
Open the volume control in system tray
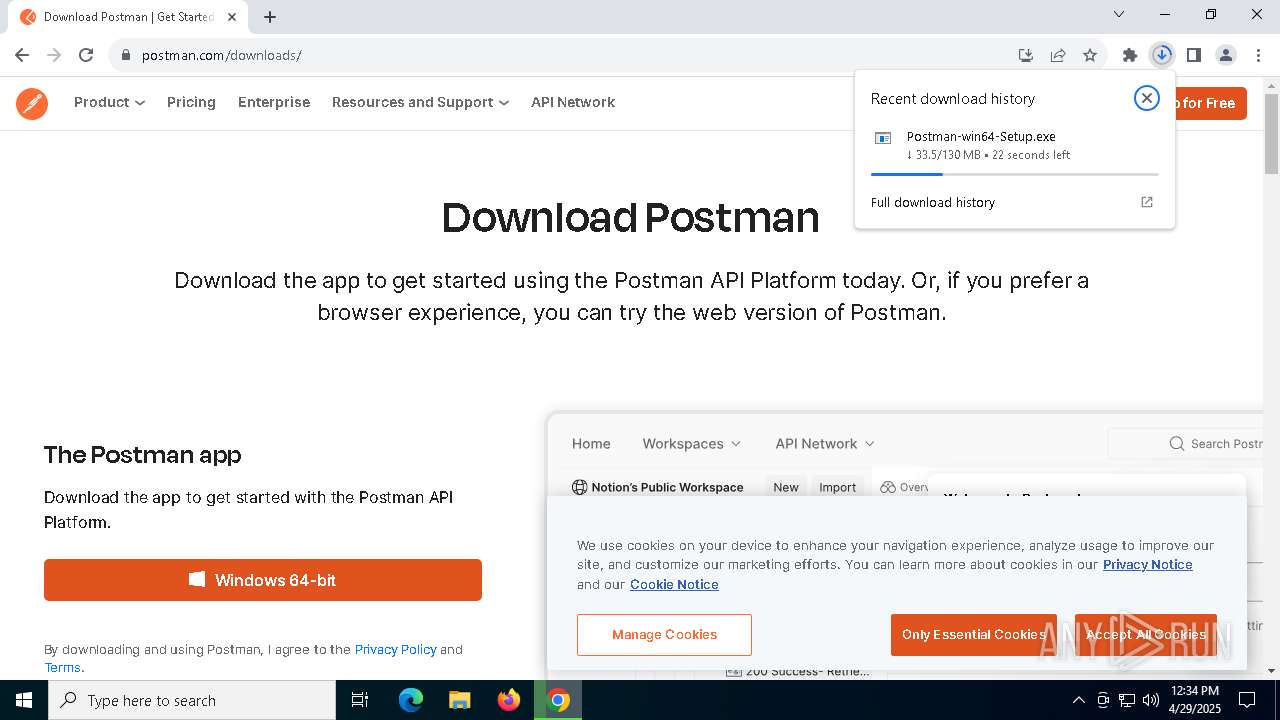pos(1151,700)
